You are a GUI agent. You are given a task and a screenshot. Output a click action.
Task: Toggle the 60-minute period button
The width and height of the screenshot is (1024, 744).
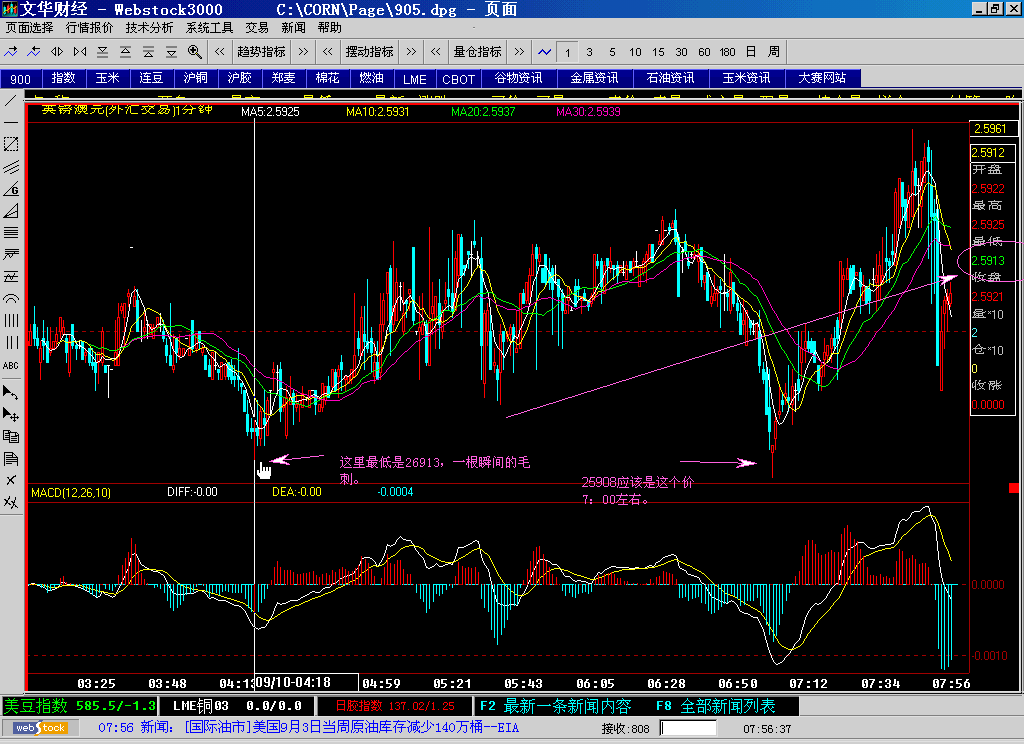(704, 52)
